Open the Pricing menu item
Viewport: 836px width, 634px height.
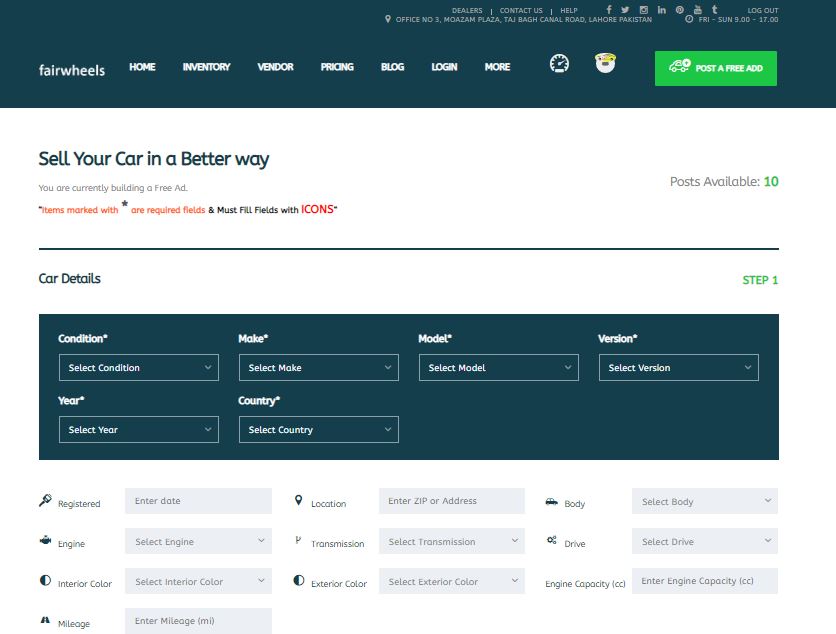click(337, 67)
